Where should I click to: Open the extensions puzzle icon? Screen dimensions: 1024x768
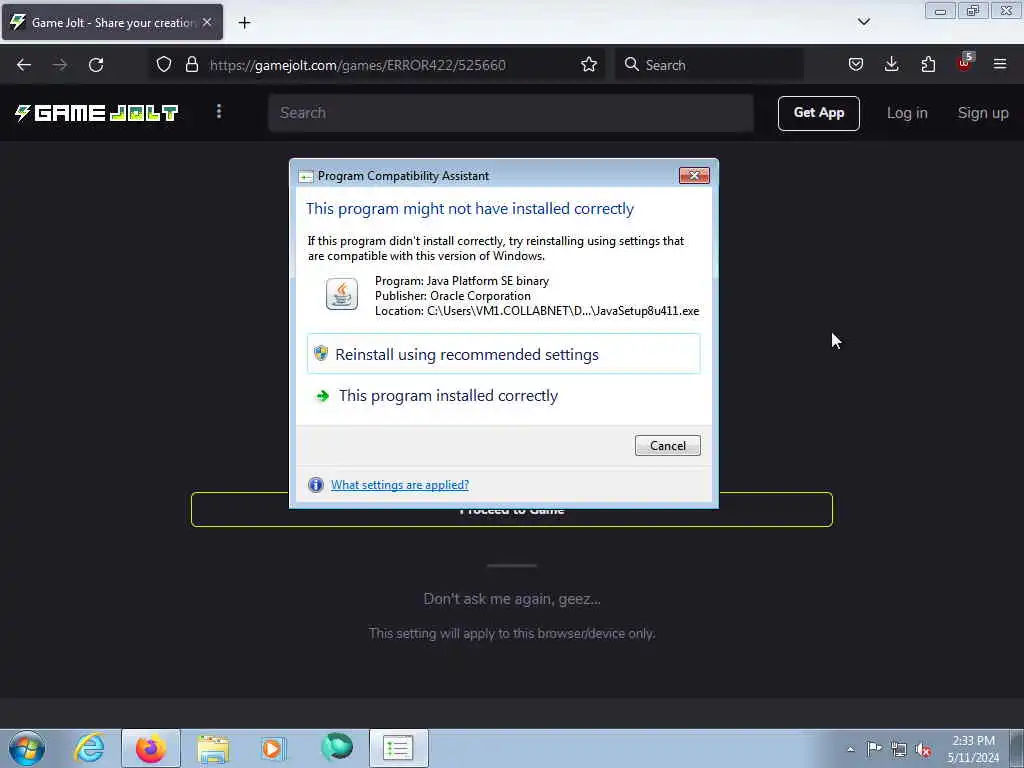(928, 65)
